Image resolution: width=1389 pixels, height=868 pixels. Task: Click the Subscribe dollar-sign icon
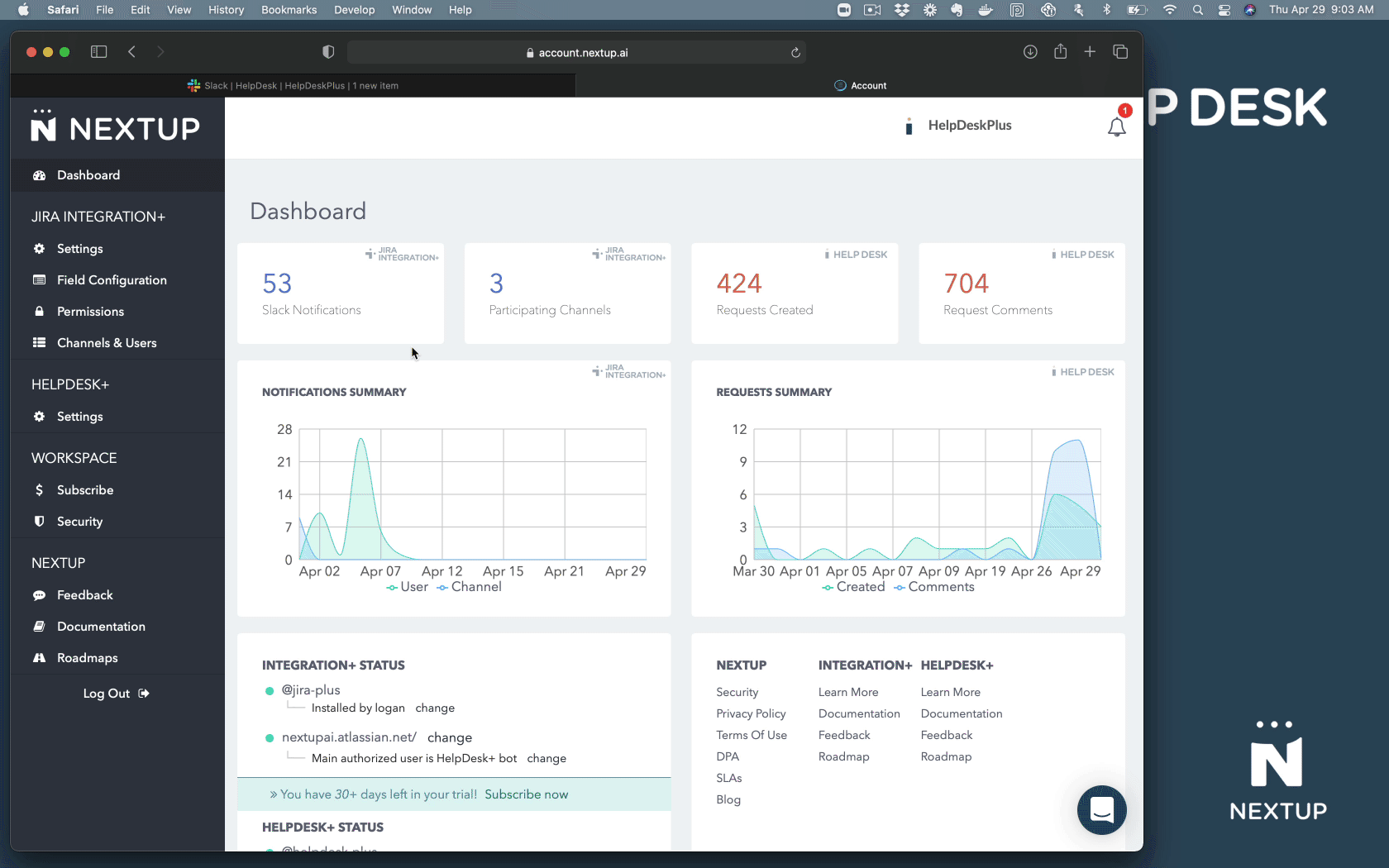coord(39,490)
